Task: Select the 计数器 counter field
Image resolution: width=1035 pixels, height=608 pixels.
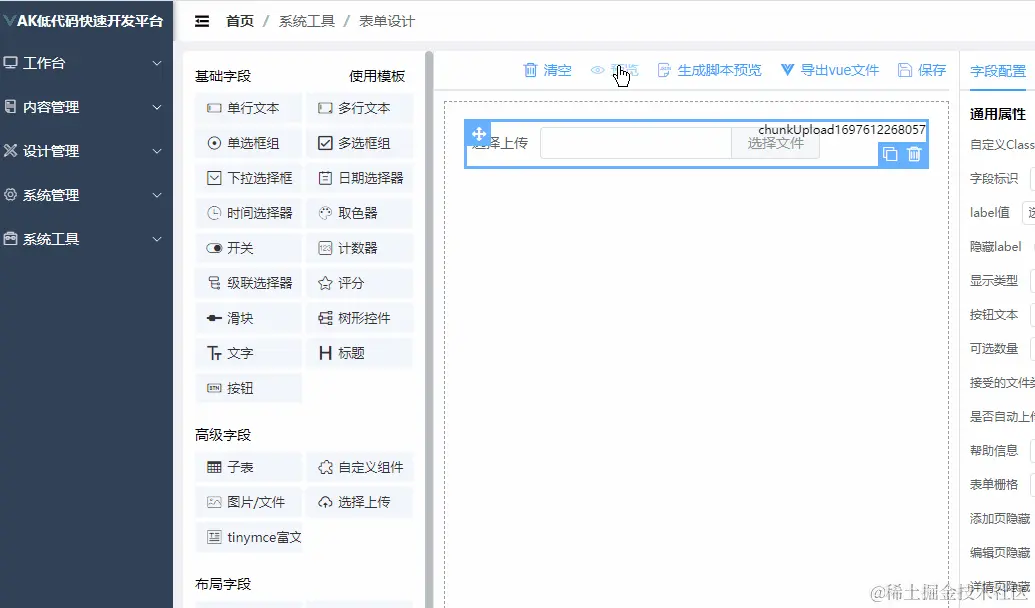Action: pos(357,248)
